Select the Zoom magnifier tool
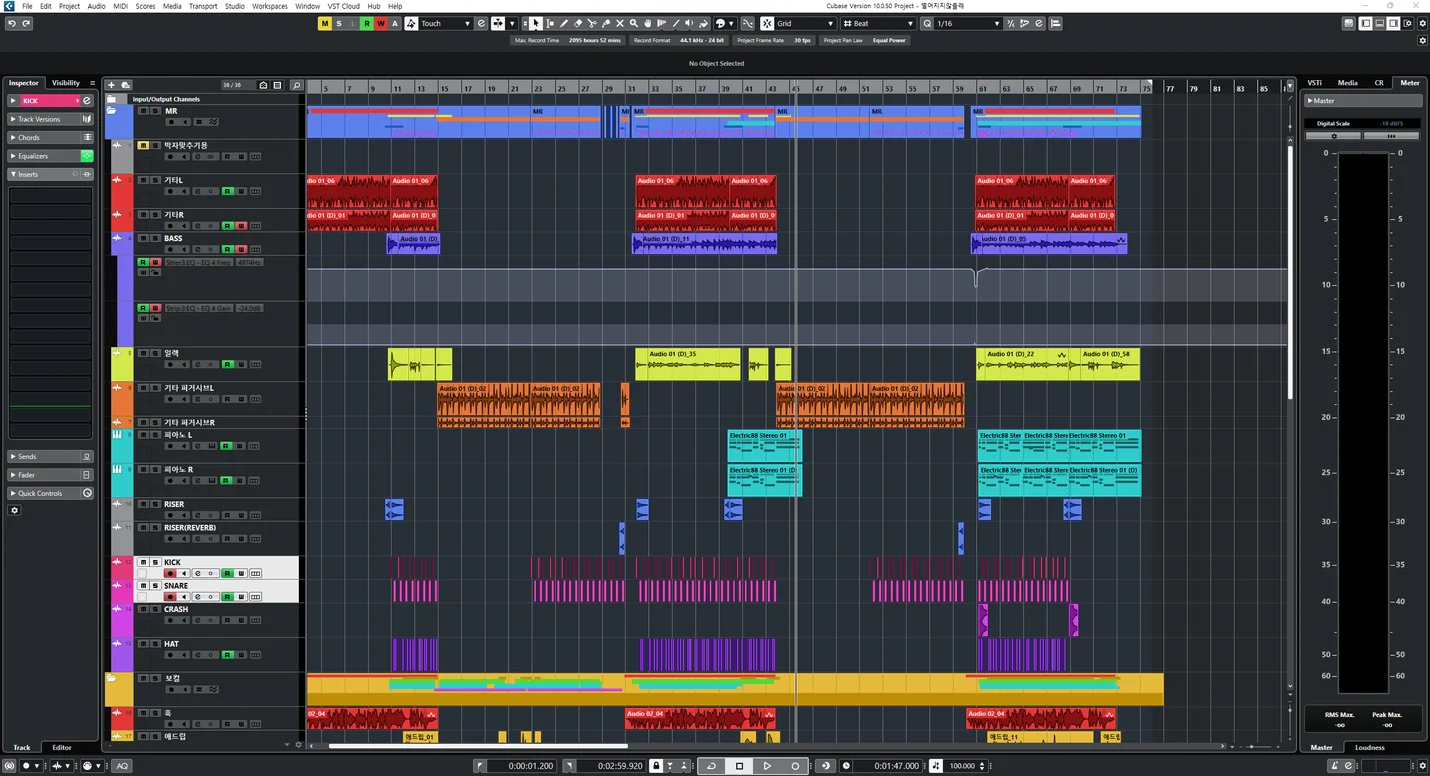The height and width of the screenshot is (776, 1430). coord(634,23)
